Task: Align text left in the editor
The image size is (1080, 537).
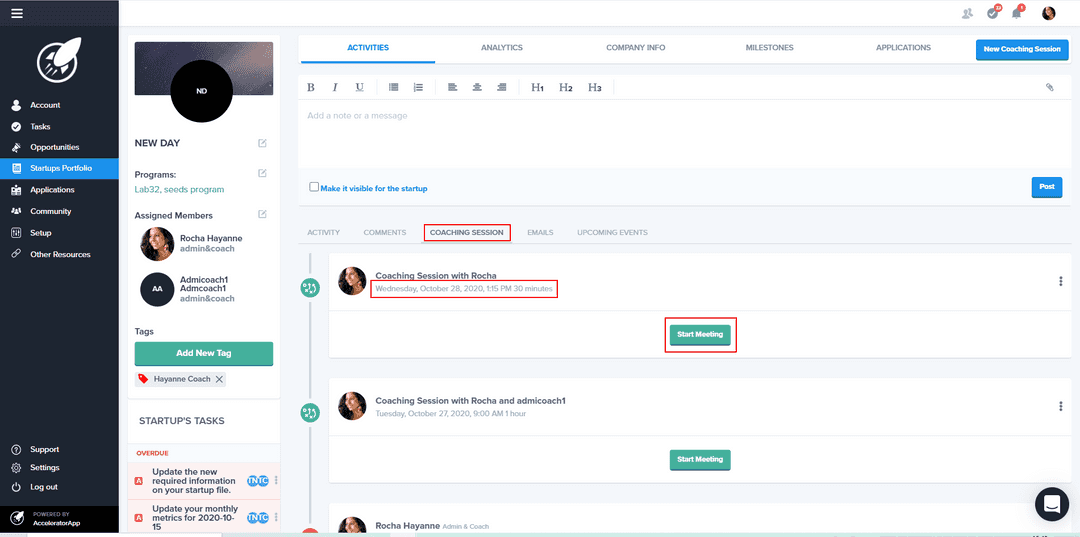Action: point(453,87)
